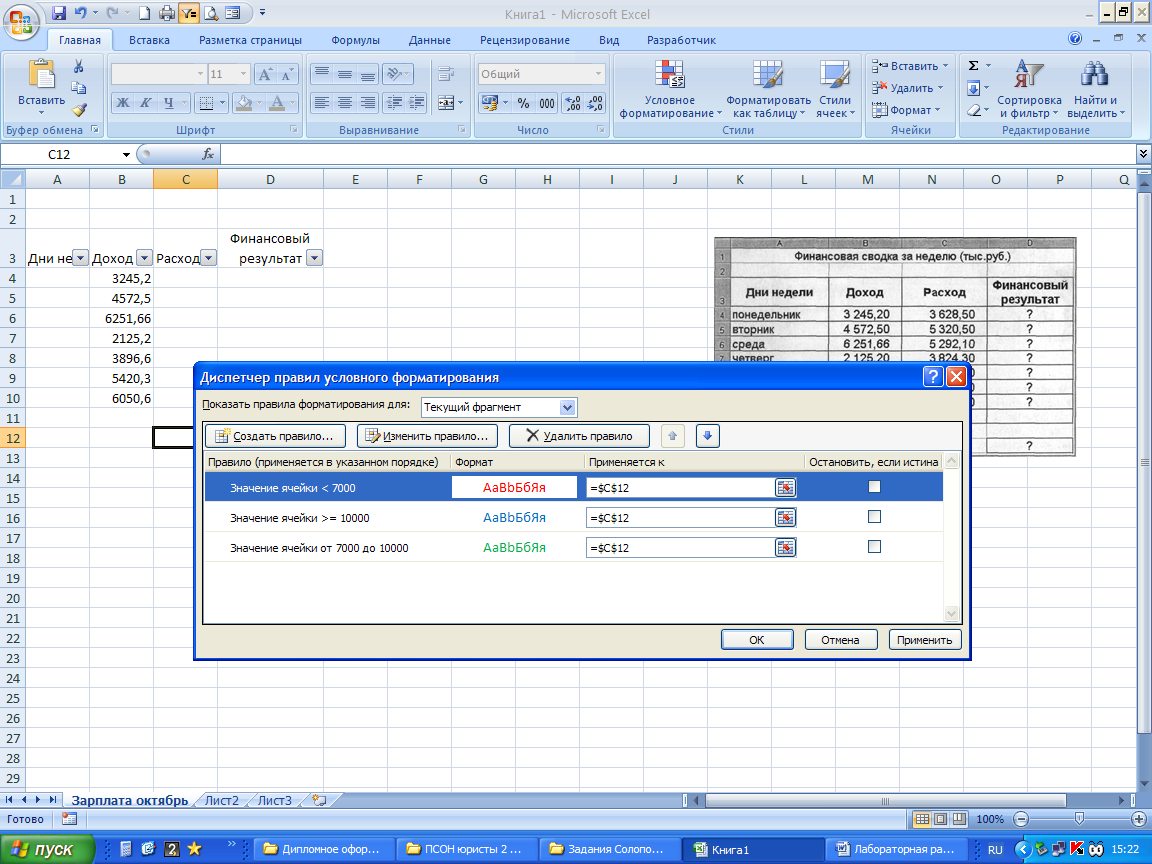Check Stop if True for rule >= 10000
The image size is (1152, 864).
(874, 516)
